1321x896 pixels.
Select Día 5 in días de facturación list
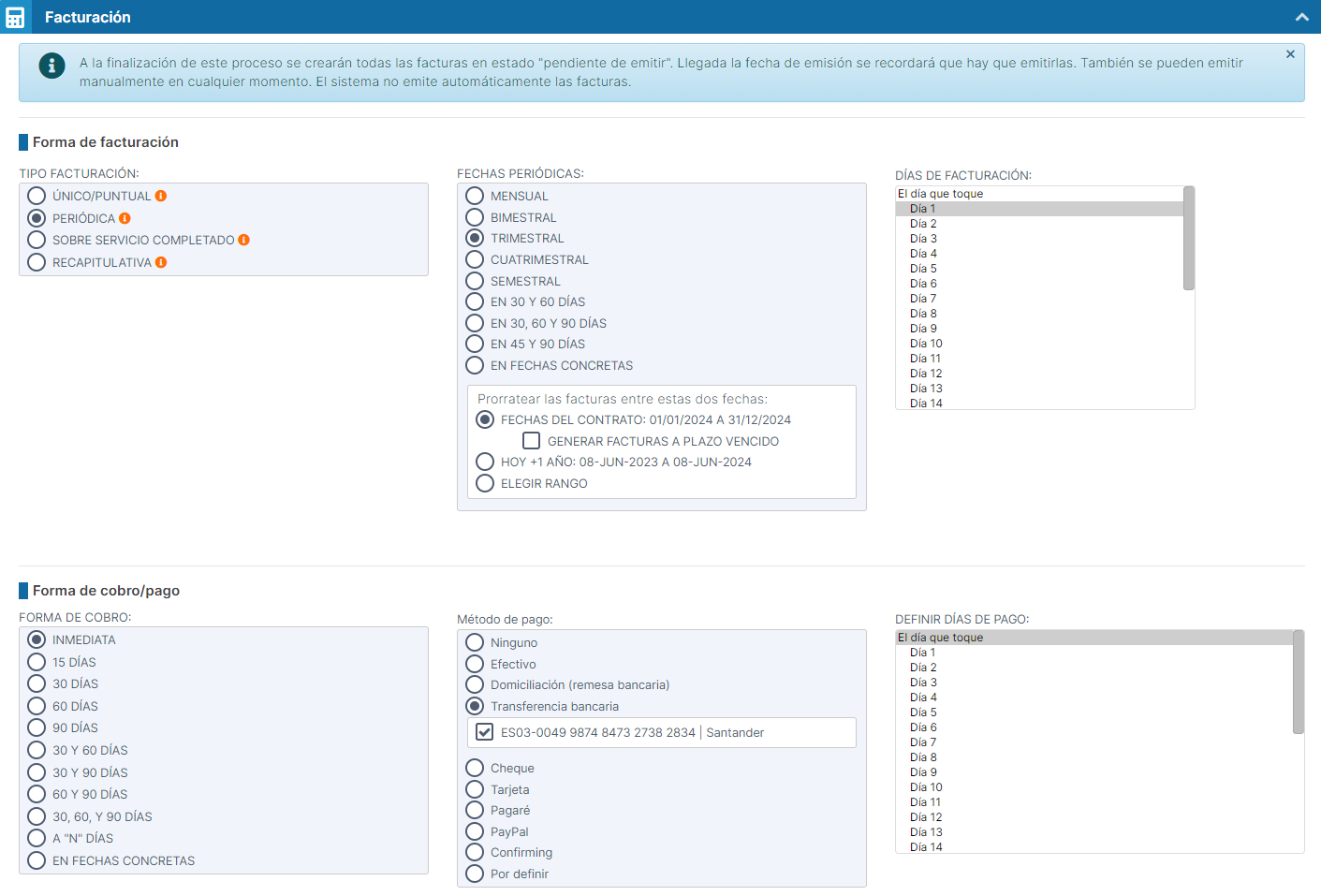tap(923, 269)
